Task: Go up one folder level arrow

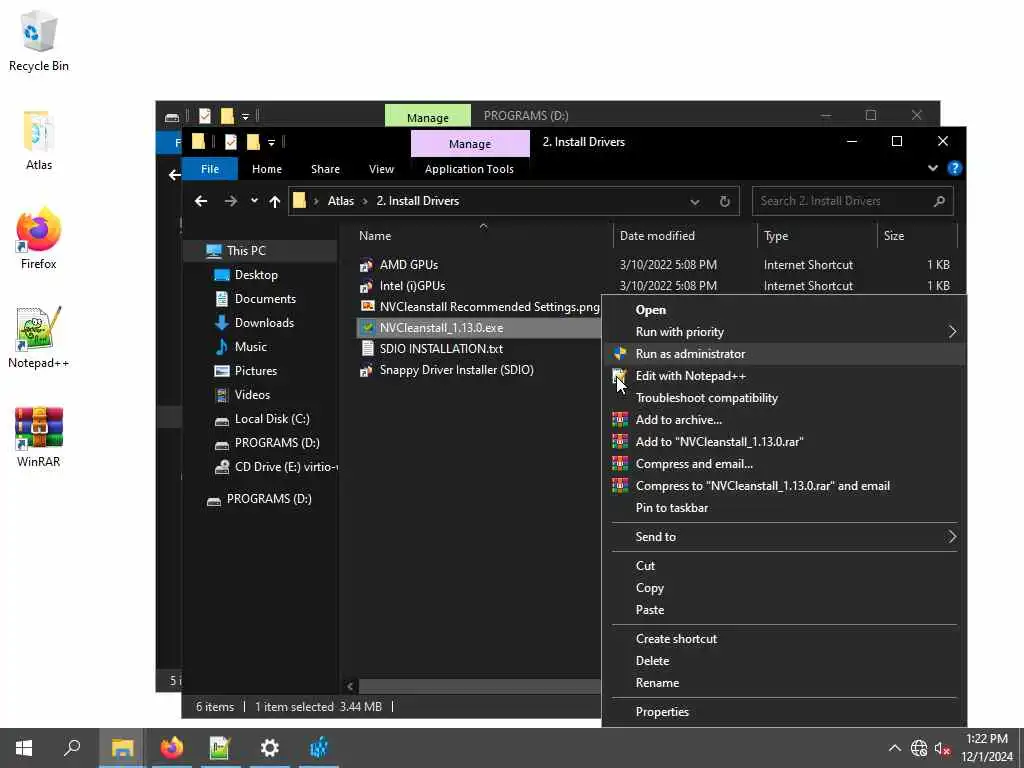Action: 275,201
